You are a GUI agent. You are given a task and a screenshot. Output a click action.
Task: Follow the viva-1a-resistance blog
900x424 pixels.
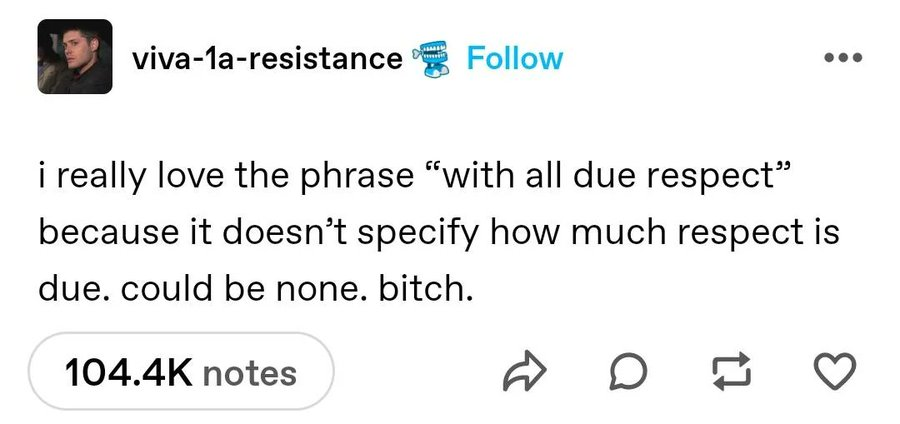click(x=514, y=58)
